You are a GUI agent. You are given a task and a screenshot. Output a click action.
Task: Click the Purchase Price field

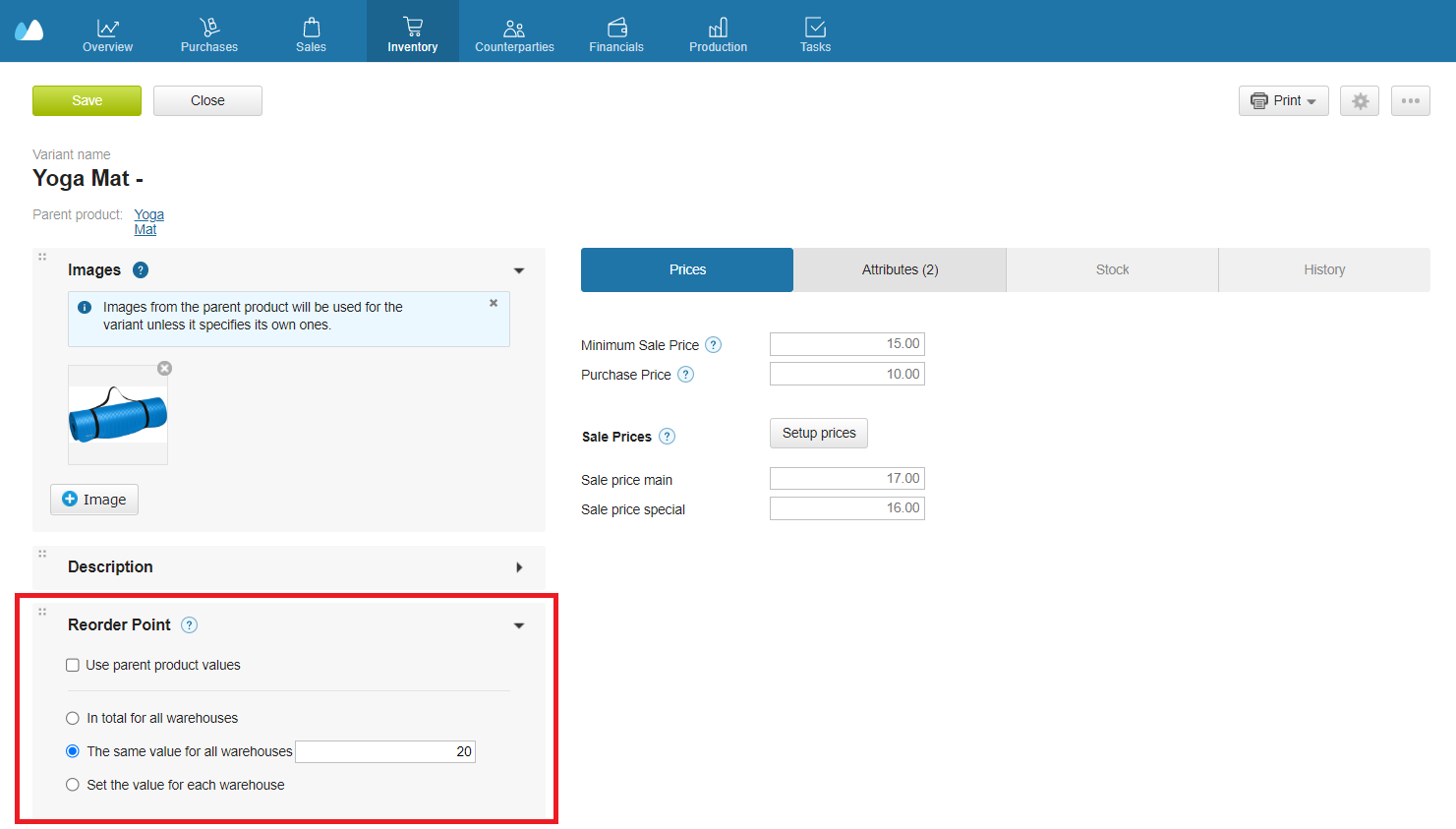click(847, 374)
